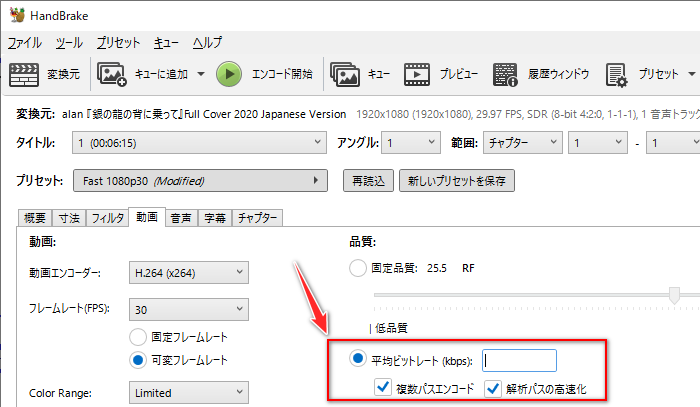This screenshot has width=700, height=407.
Task: Click the プリセット presets toolbar icon
Action: pos(617,75)
